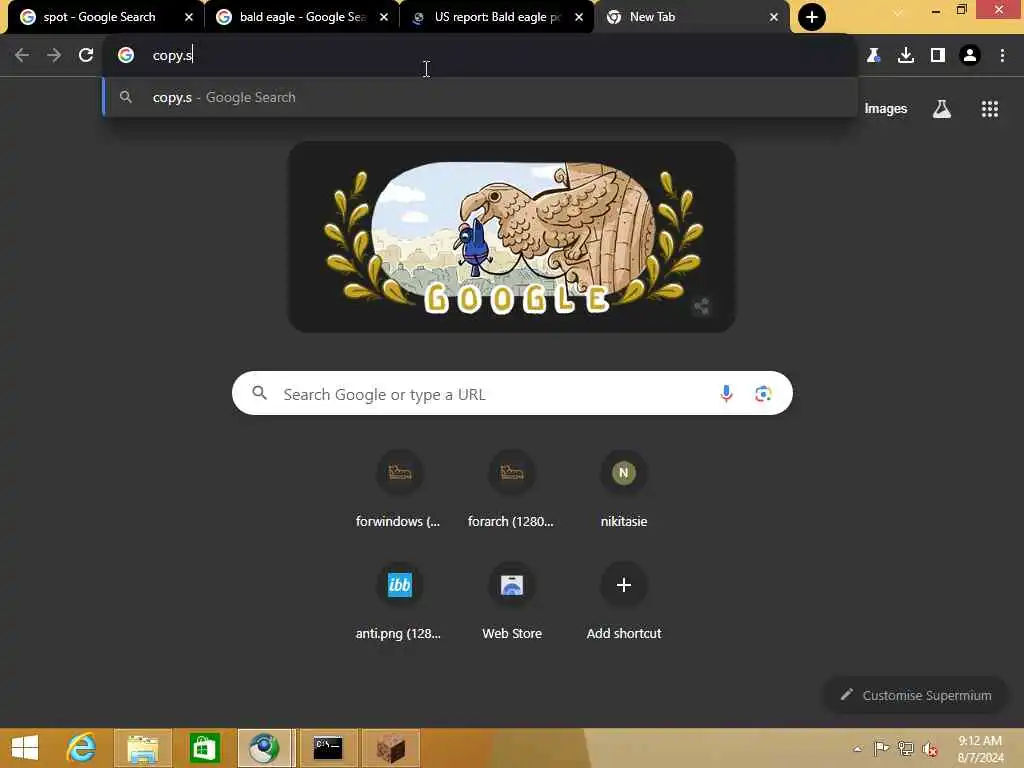Close the 'spot - Google Search' tab
This screenshot has width=1024, height=768.
point(189,17)
